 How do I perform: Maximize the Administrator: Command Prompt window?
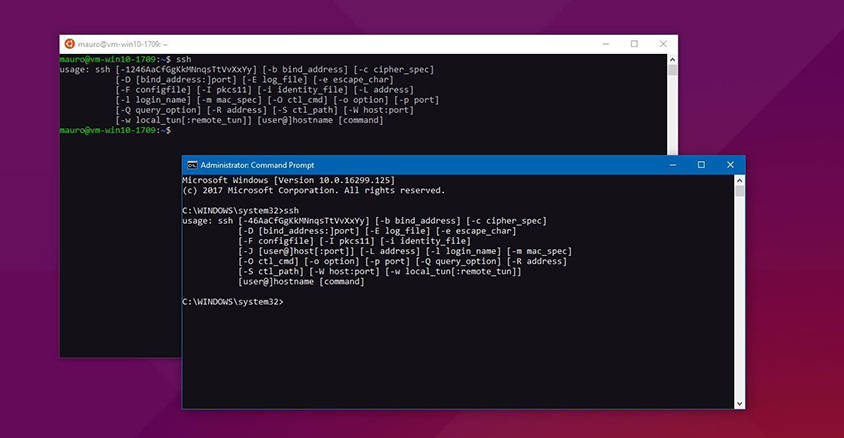coord(701,165)
